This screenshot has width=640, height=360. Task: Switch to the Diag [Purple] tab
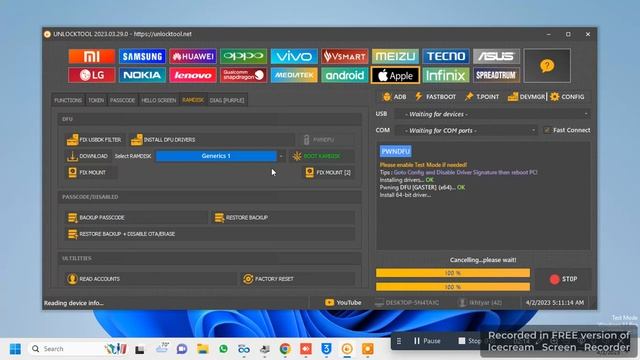[227, 100]
